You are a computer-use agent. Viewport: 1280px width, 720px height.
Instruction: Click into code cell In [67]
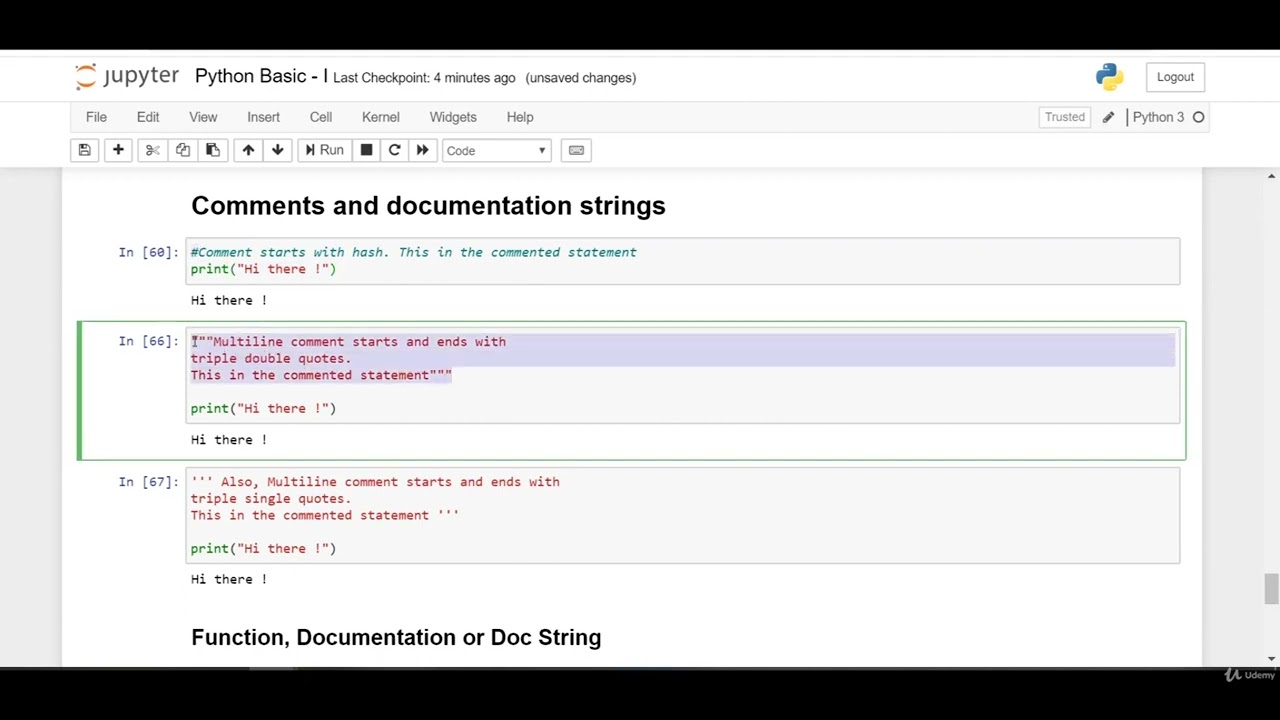click(683, 515)
